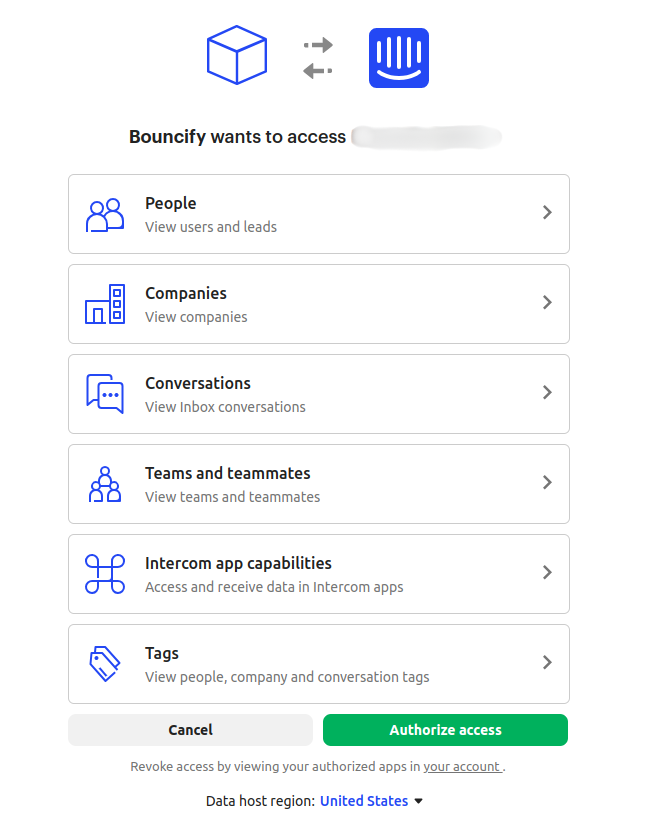Screen dimensions: 654x836
Task: Expand the Companies permission chevron
Action: [547, 302]
